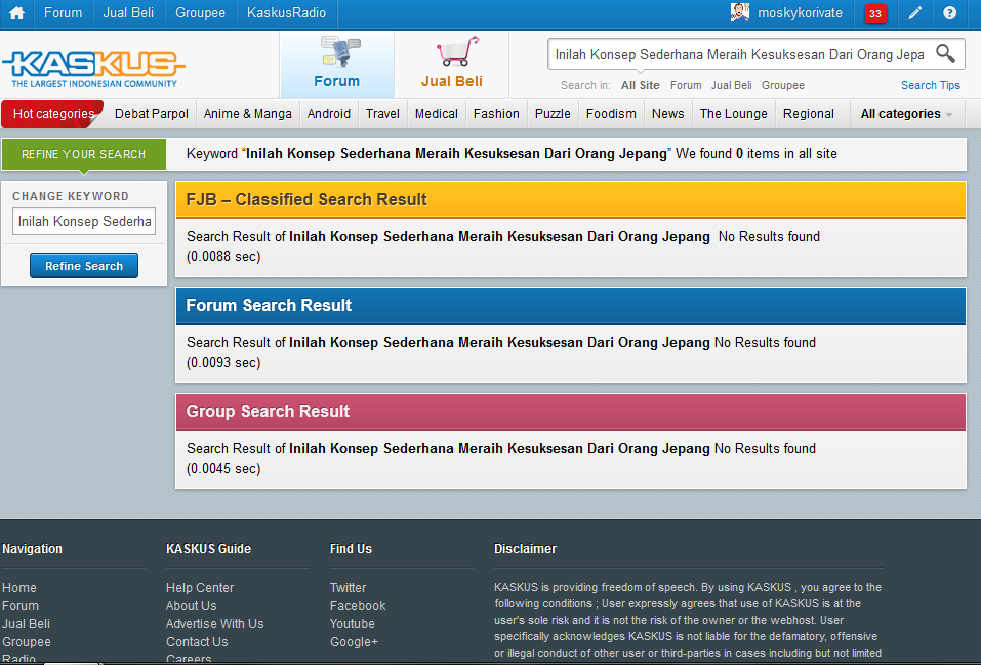981x665 pixels.
Task: Open the Google+ link in Find Us
Action: click(354, 642)
